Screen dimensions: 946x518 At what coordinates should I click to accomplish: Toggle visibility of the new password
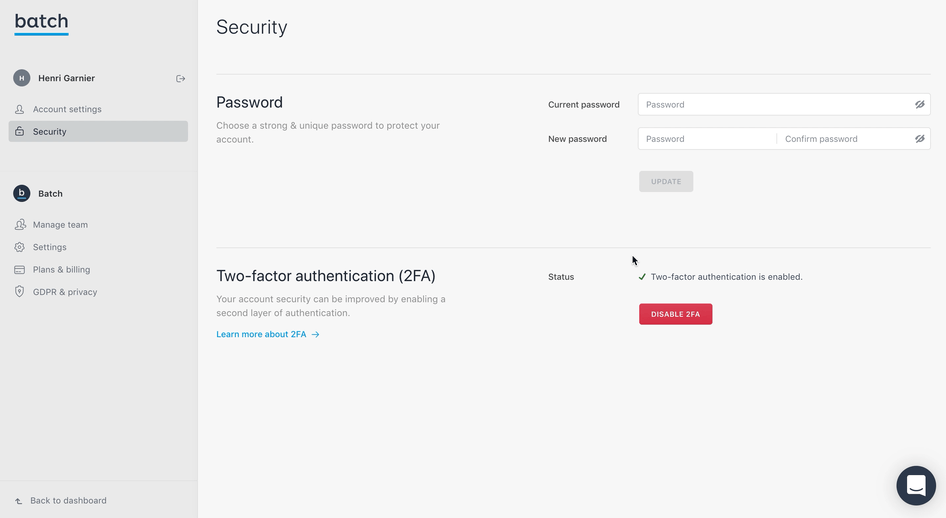click(919, 139)
